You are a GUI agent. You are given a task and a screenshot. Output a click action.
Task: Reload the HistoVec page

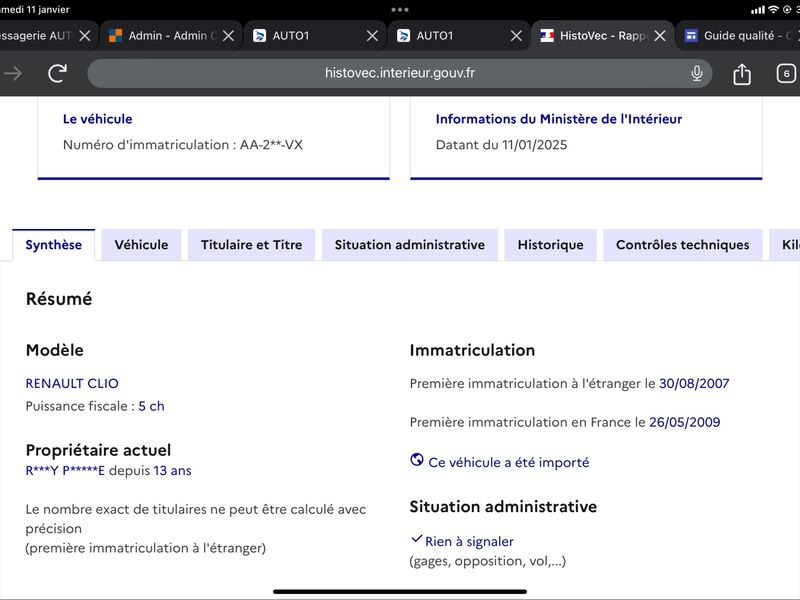tap(58, 73)
